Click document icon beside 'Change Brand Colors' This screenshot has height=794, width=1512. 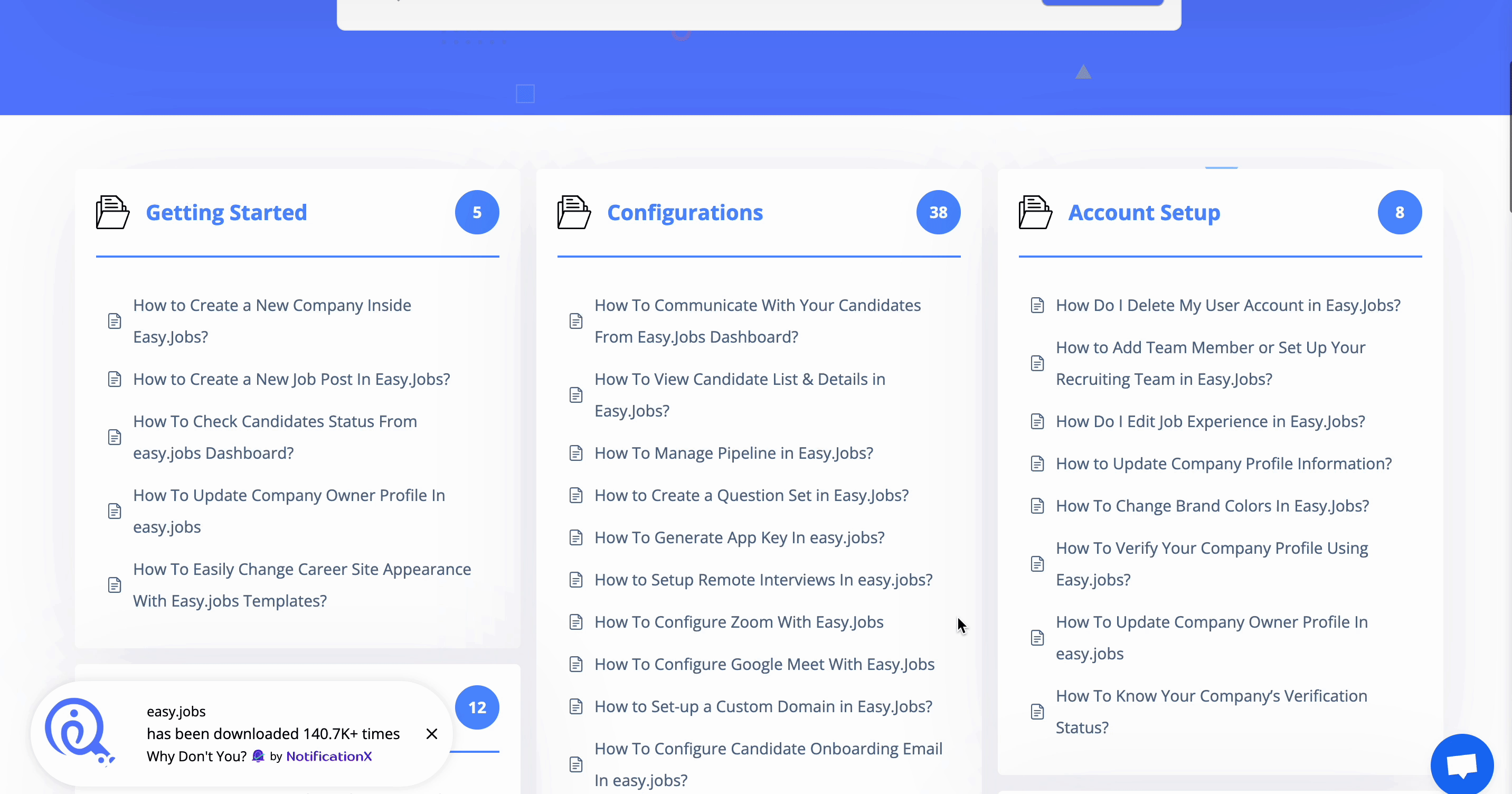tap(1037, 506)
